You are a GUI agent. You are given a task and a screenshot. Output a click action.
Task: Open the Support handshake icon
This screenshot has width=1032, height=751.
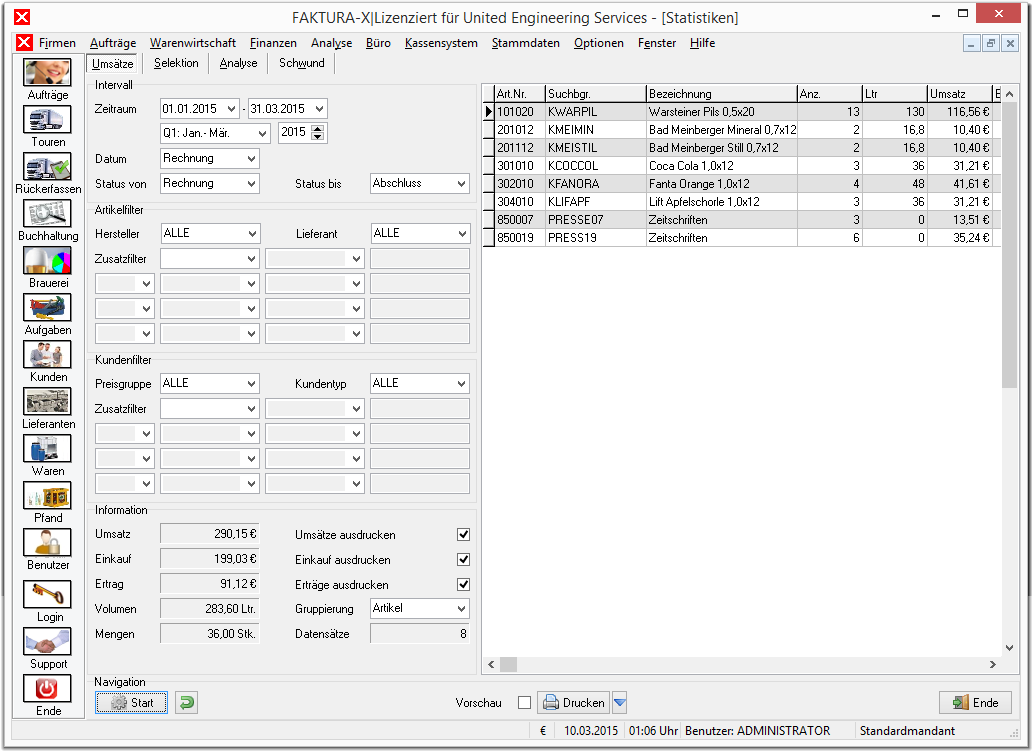[47, 642]
